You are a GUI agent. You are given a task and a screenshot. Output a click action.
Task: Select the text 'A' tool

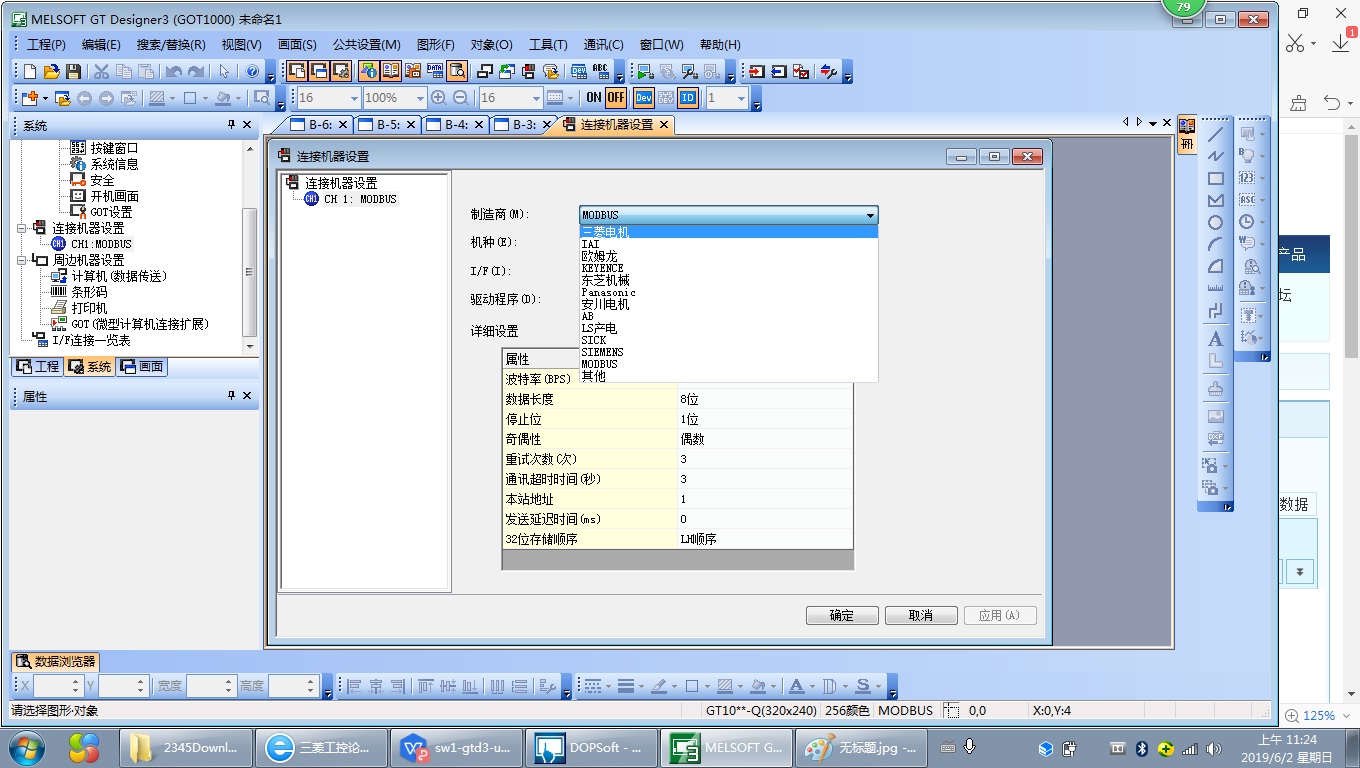(1215, 339)
